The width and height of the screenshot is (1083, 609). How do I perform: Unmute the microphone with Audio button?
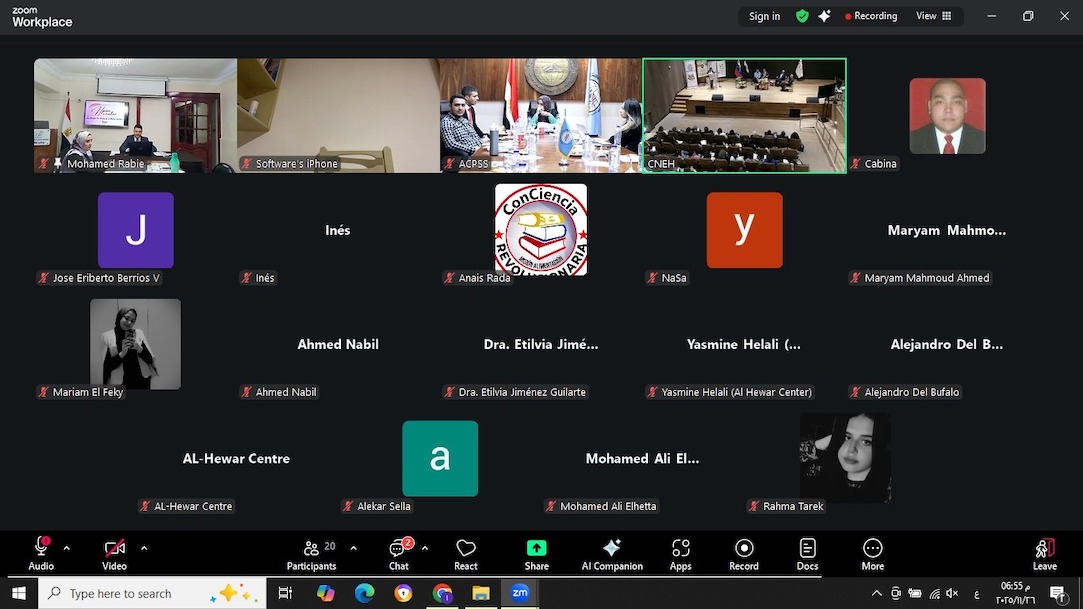click(x=41, y=554)
